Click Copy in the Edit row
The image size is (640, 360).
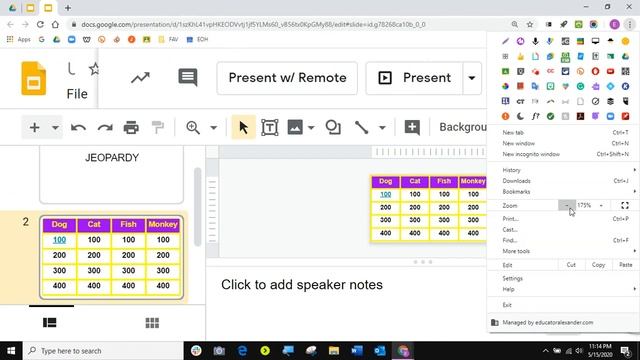pos(598,265)
